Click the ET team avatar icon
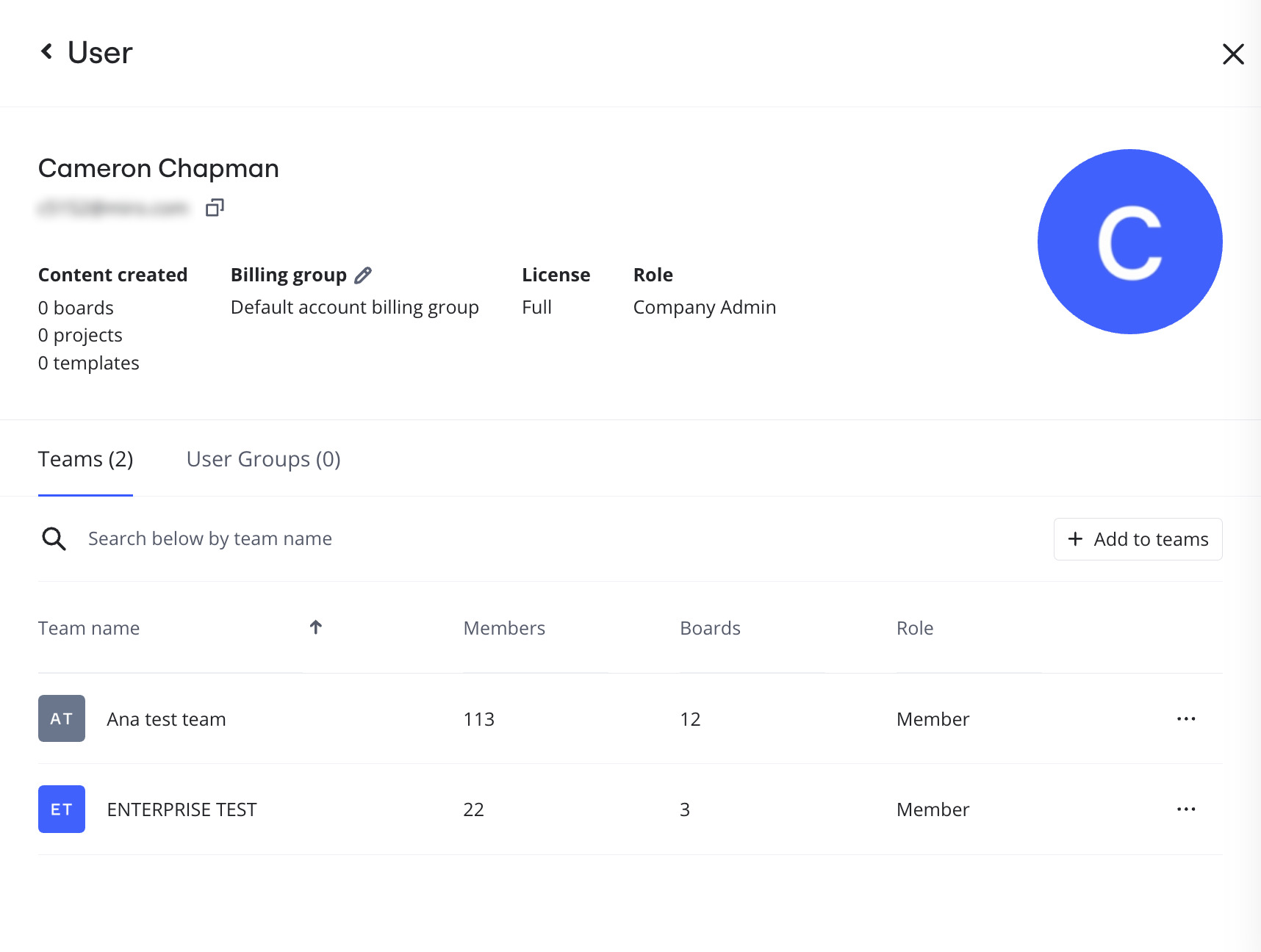The height and width of the screenshot is (952, 1261). [62, 809]
